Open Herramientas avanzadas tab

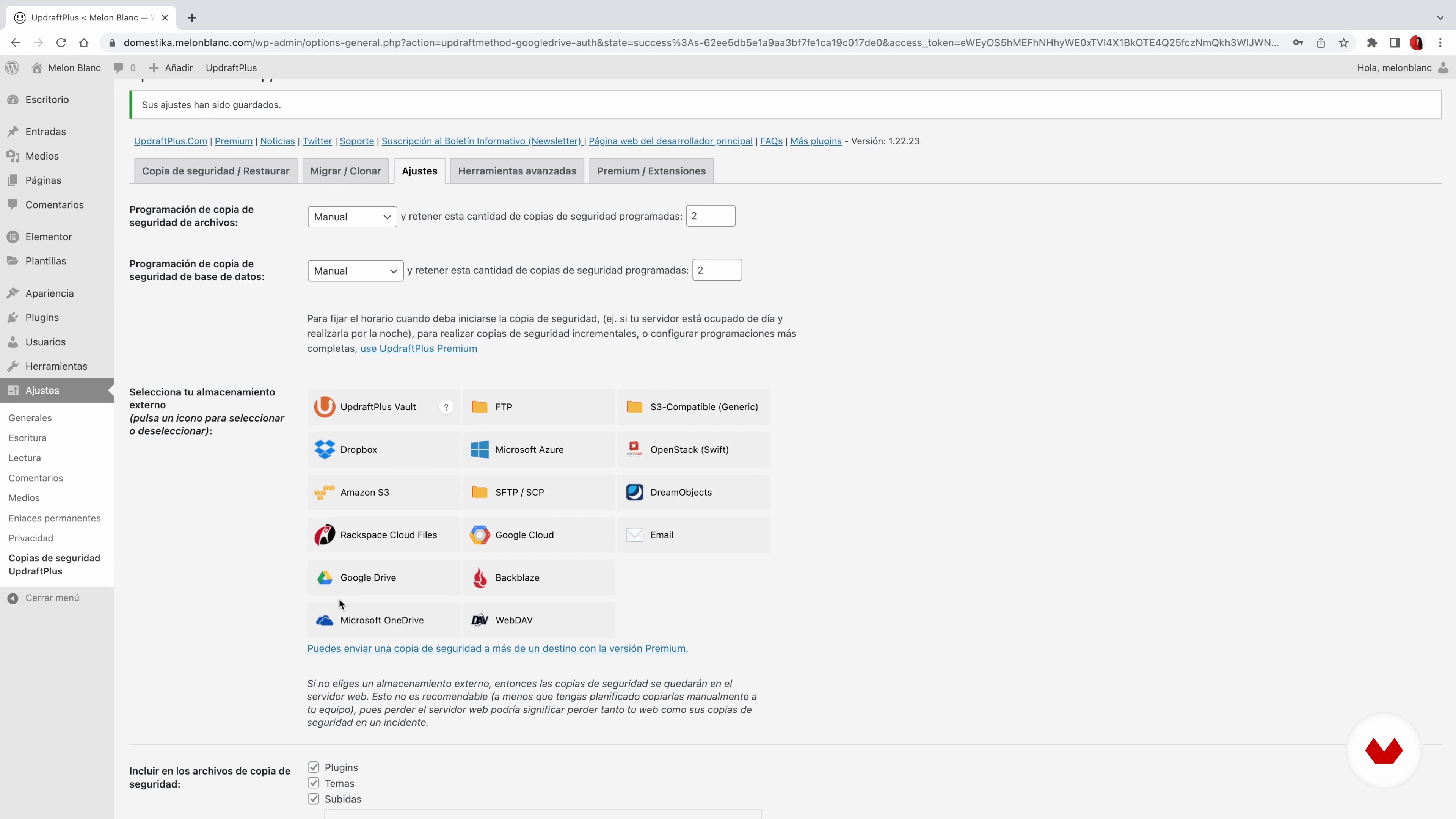point(517,171)
